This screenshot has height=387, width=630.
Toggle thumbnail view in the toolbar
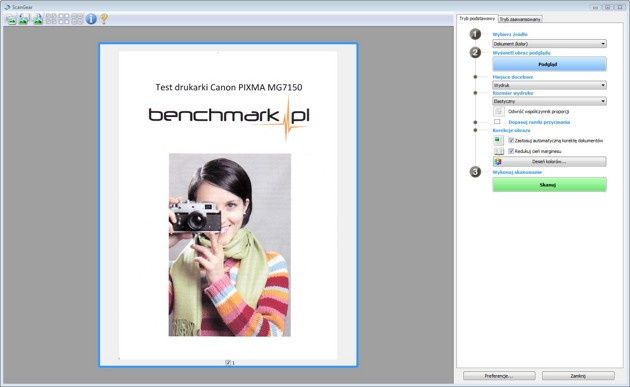click(11, 19)
